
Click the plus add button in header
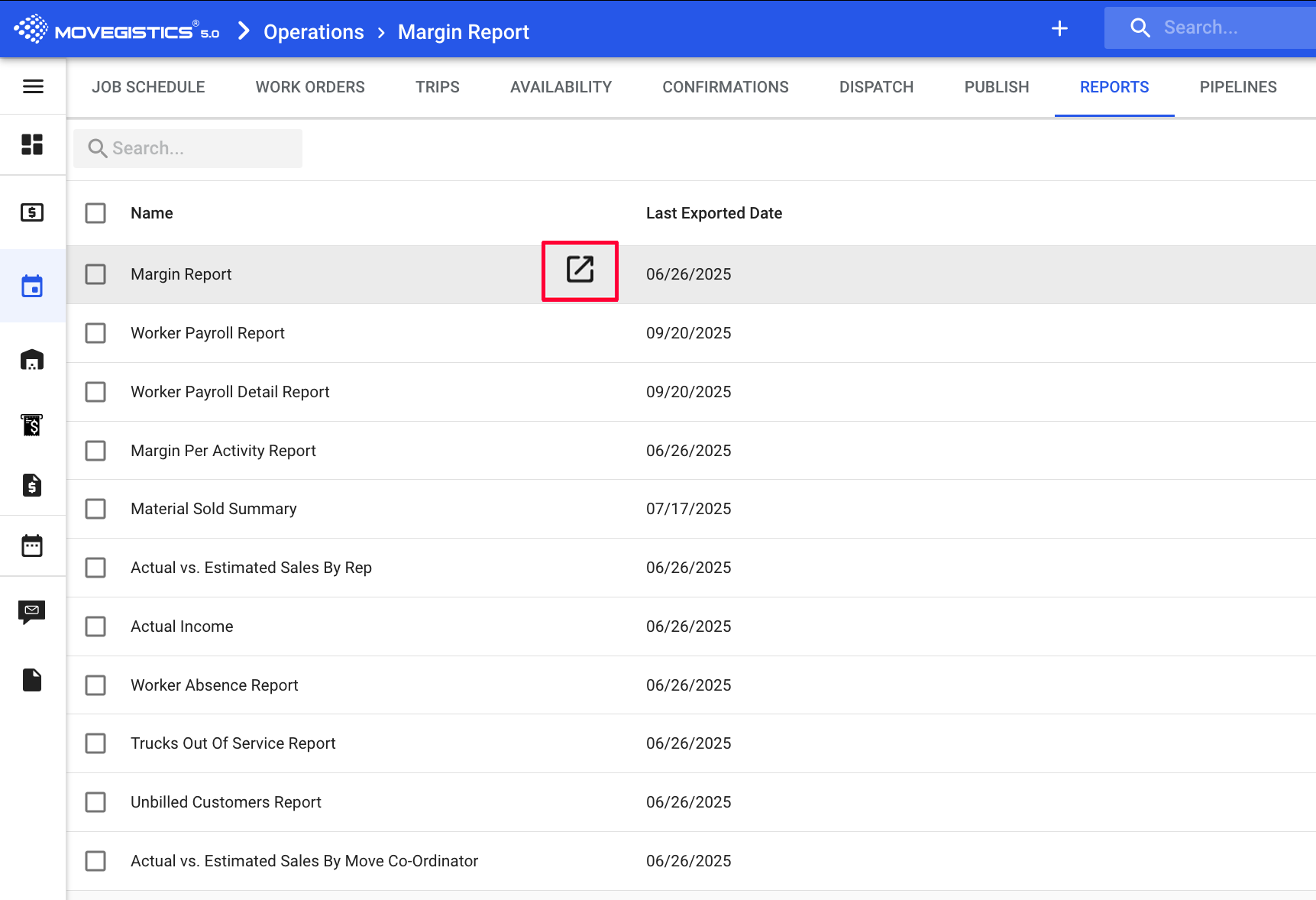click(1059, 29)
